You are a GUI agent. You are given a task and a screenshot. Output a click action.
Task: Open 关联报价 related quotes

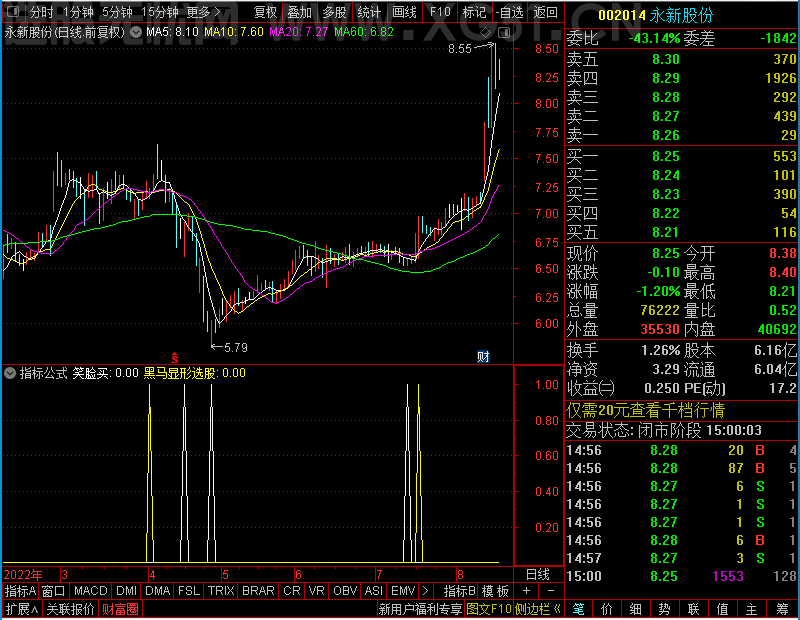pos(70,609)
